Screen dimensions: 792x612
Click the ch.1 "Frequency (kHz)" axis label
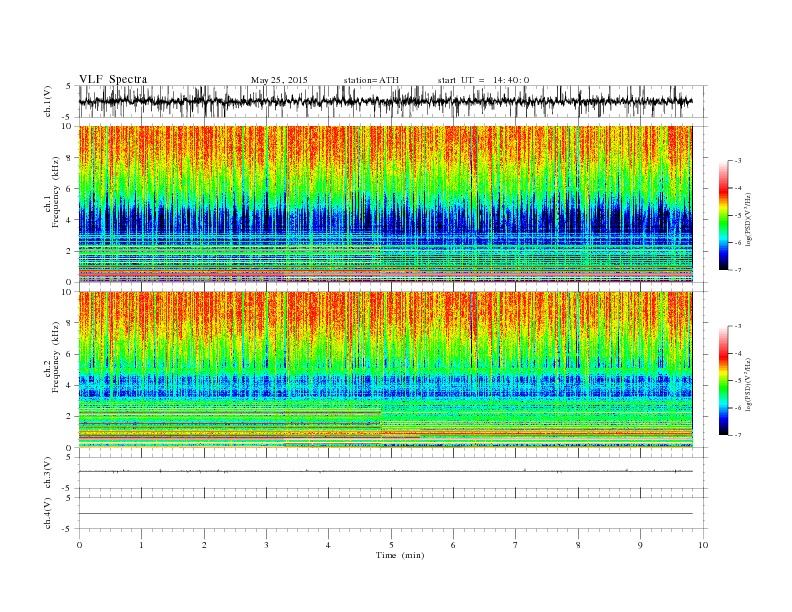(56, 192)
